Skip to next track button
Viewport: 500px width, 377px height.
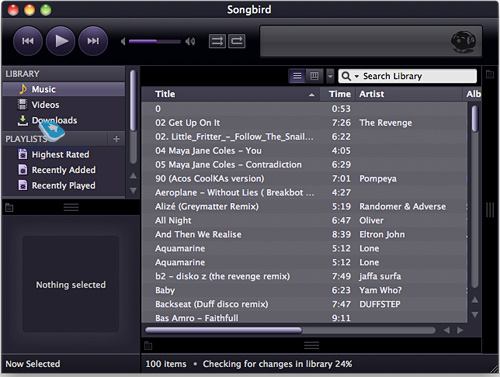(x=93, y=41)
